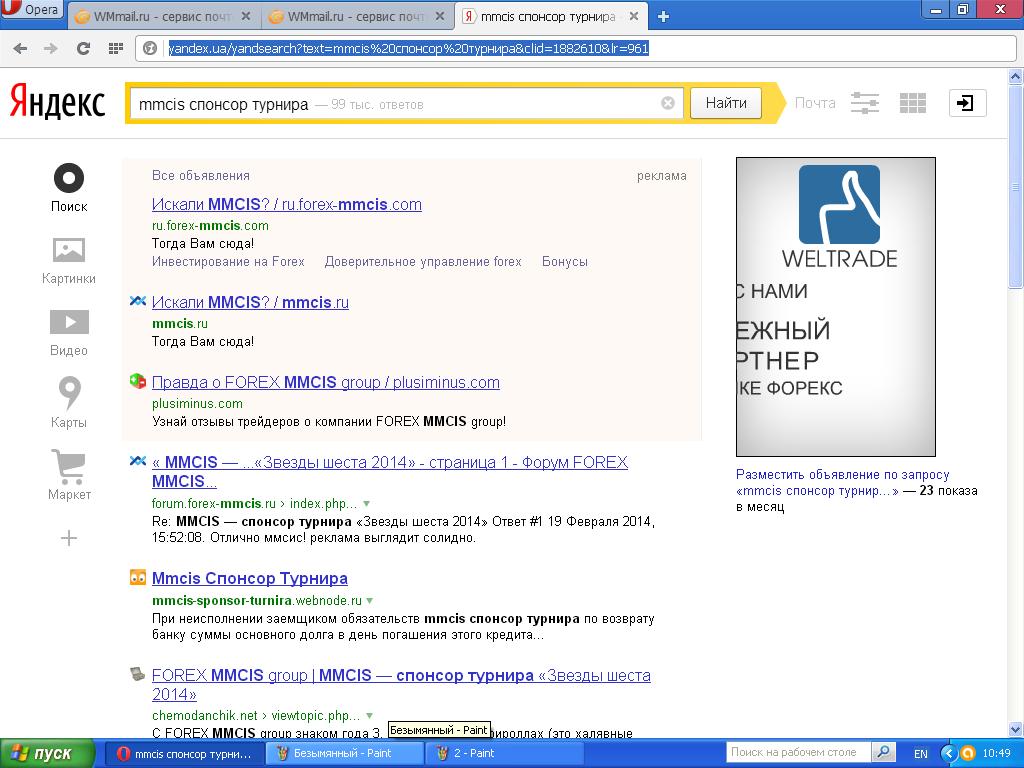
Task: Open Картинки image search icon
Action: [x=69, y=250]
